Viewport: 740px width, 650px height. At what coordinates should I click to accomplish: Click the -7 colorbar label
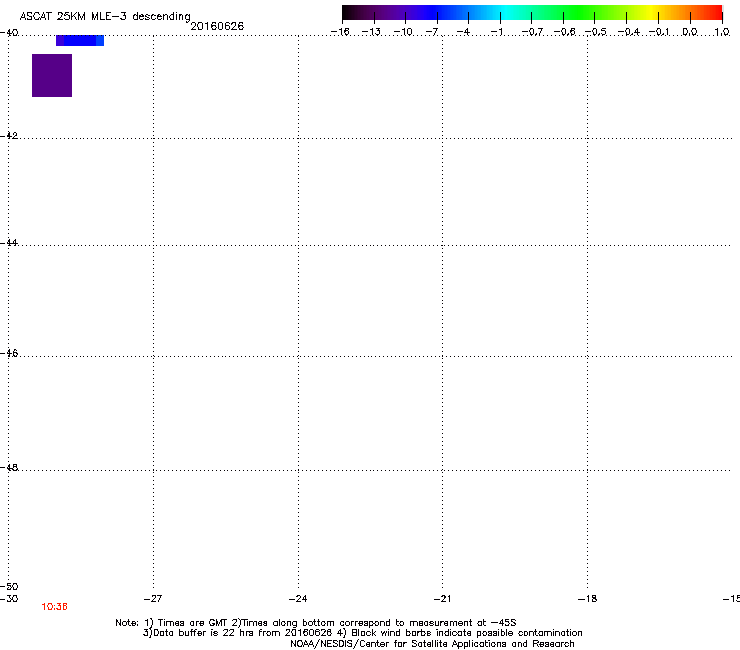tap(432, 32)
